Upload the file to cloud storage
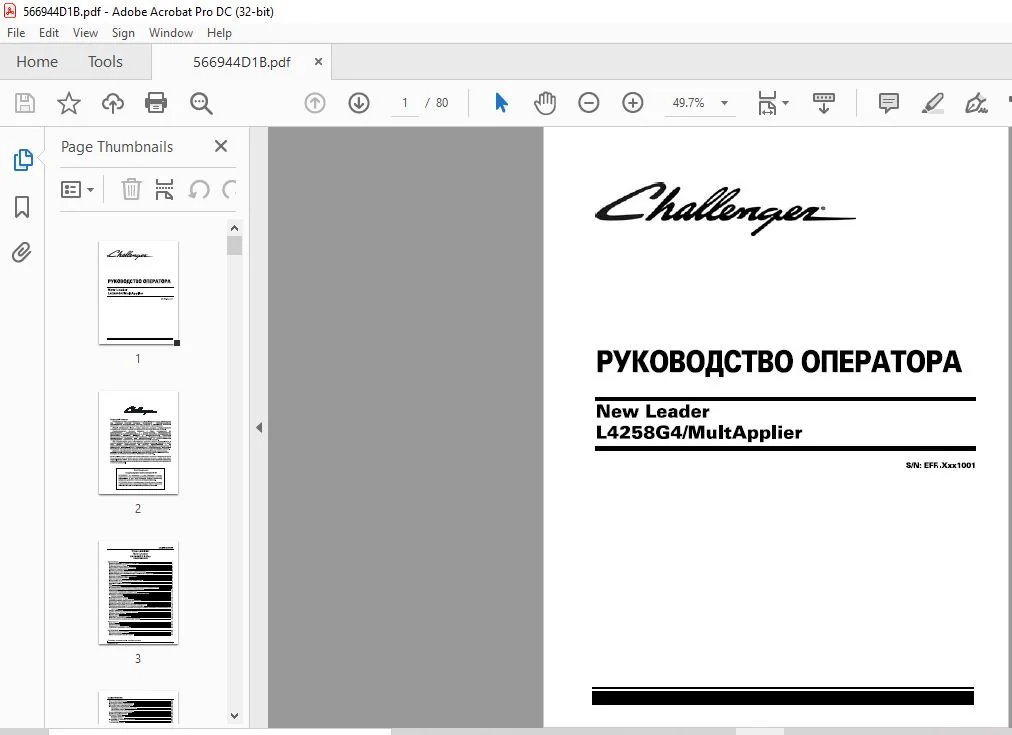 [x=113, y=103]
